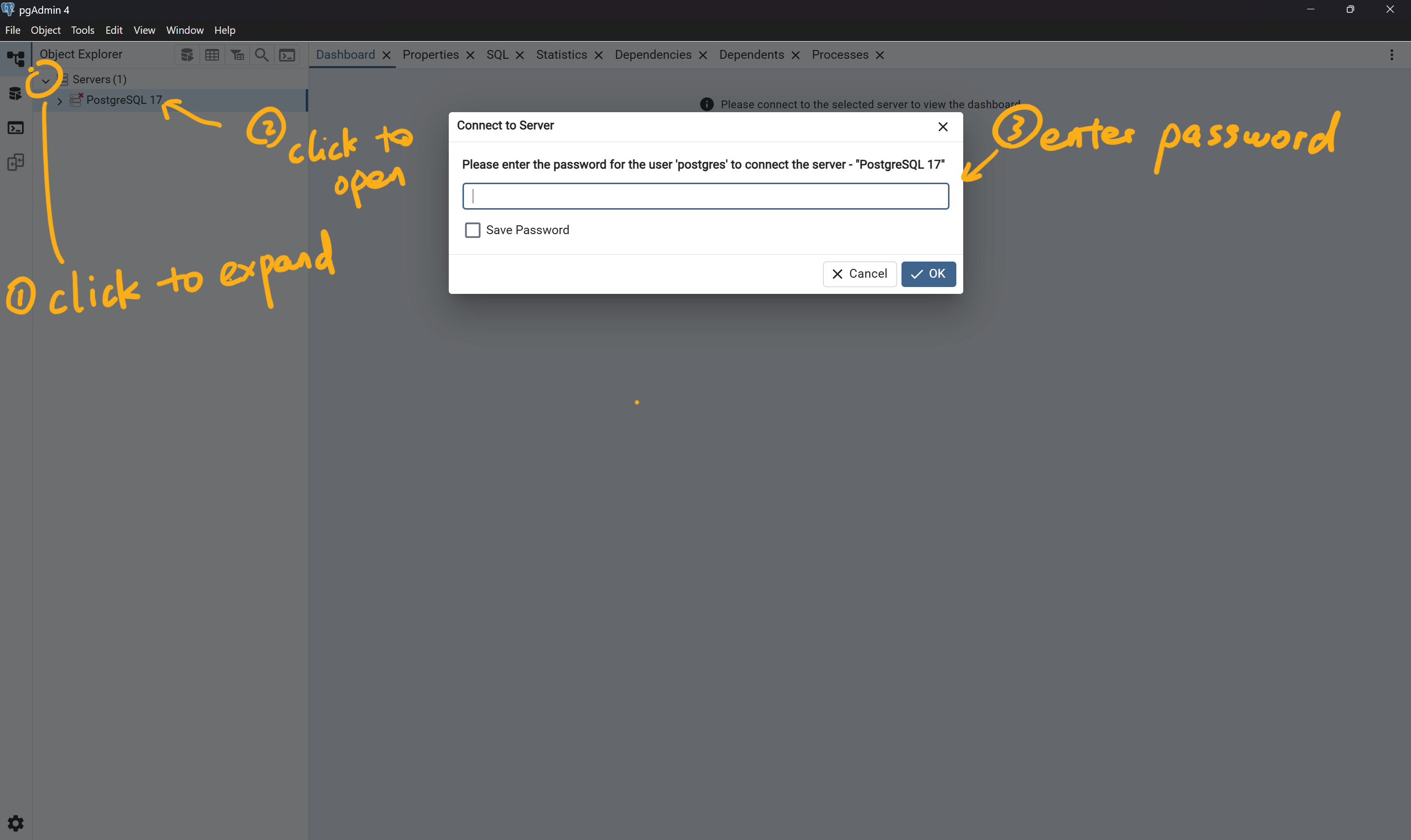Click the Search Objects magnifier icon
This screenshot has height=840, width=1411.
262,55
